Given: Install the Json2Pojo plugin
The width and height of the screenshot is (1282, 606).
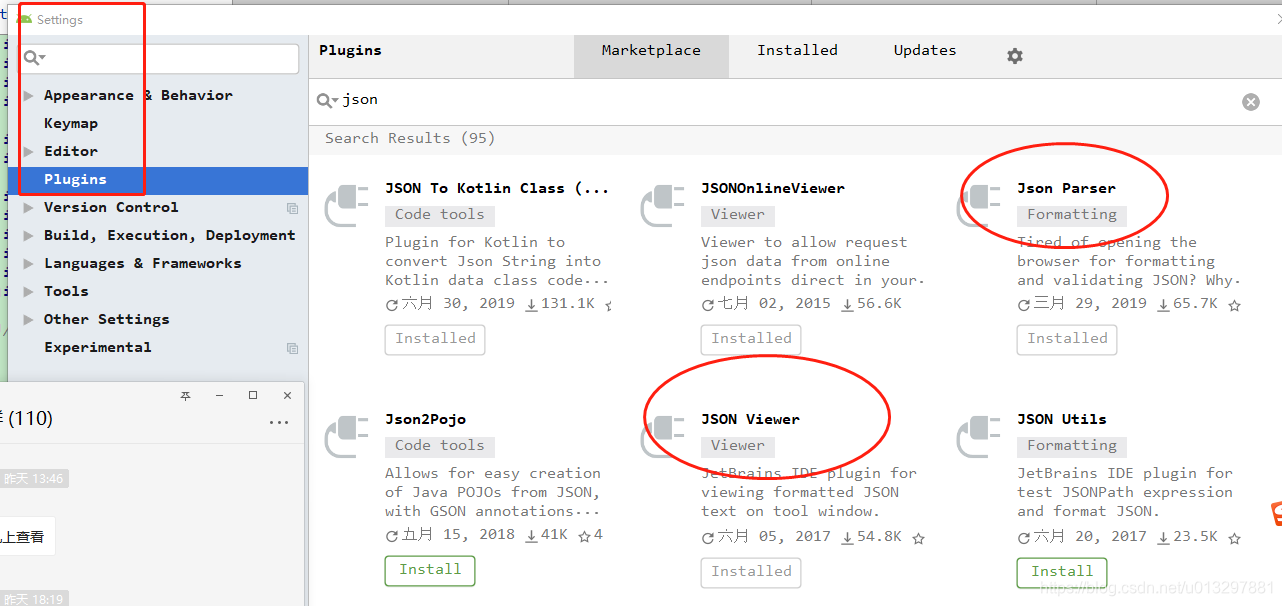Looking at the screenshot, I should 430,570.
